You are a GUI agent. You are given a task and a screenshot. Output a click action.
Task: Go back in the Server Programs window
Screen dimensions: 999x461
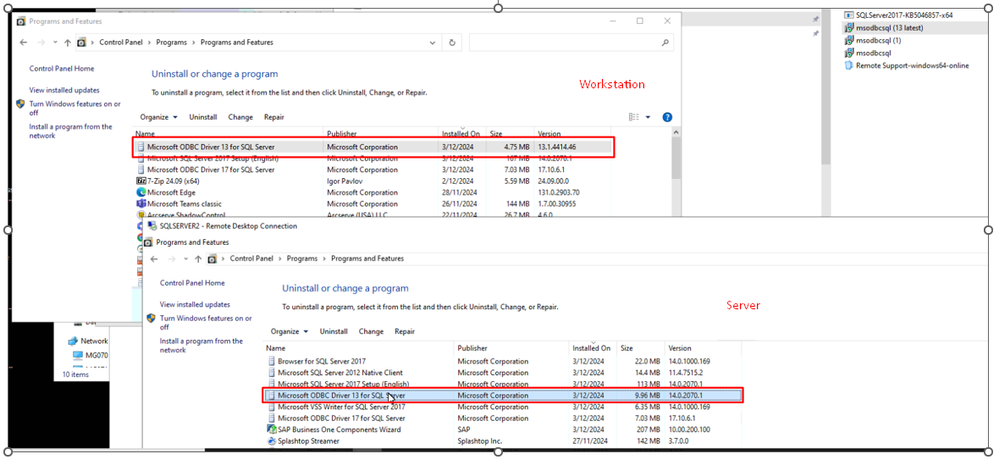[x=154, y=259]
